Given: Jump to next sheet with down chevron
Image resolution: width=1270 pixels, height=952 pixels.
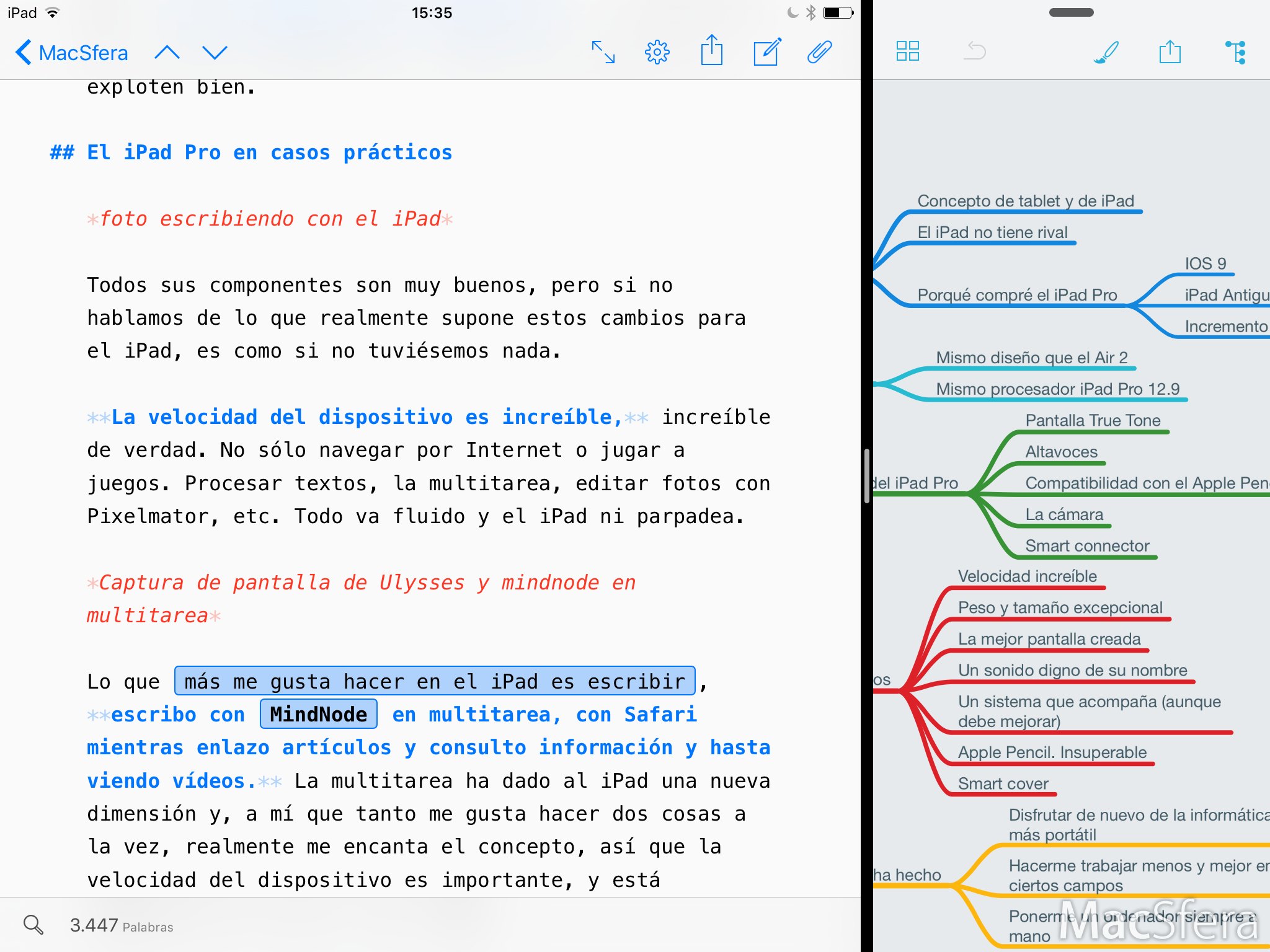Looking at the screenshot, I should pyautogui.click(x=215, y=53).
